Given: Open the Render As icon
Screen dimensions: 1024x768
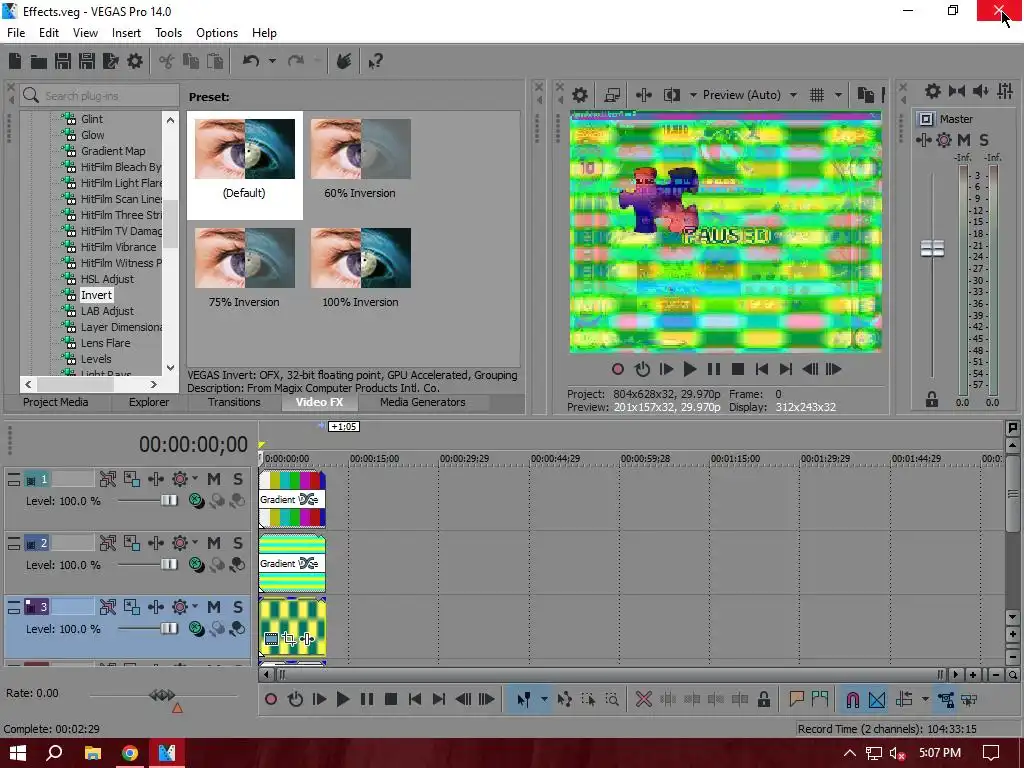Looking at the screenshot, I should click(111, 61).
